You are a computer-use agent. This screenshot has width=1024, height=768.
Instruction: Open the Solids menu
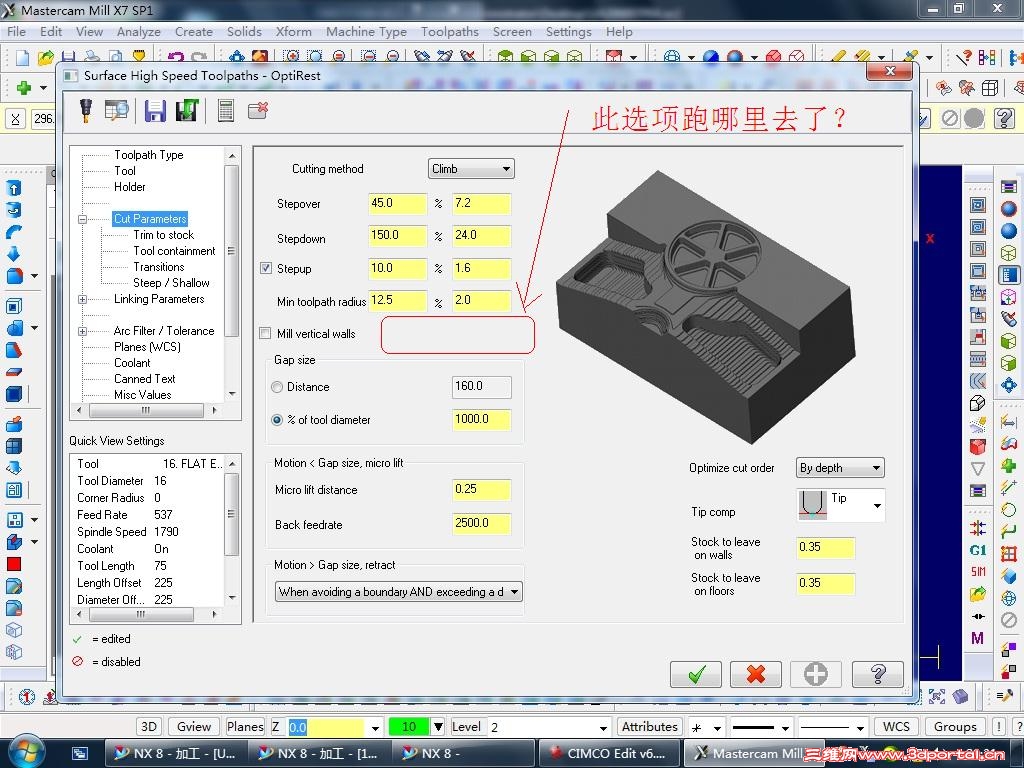coord(244,31)
